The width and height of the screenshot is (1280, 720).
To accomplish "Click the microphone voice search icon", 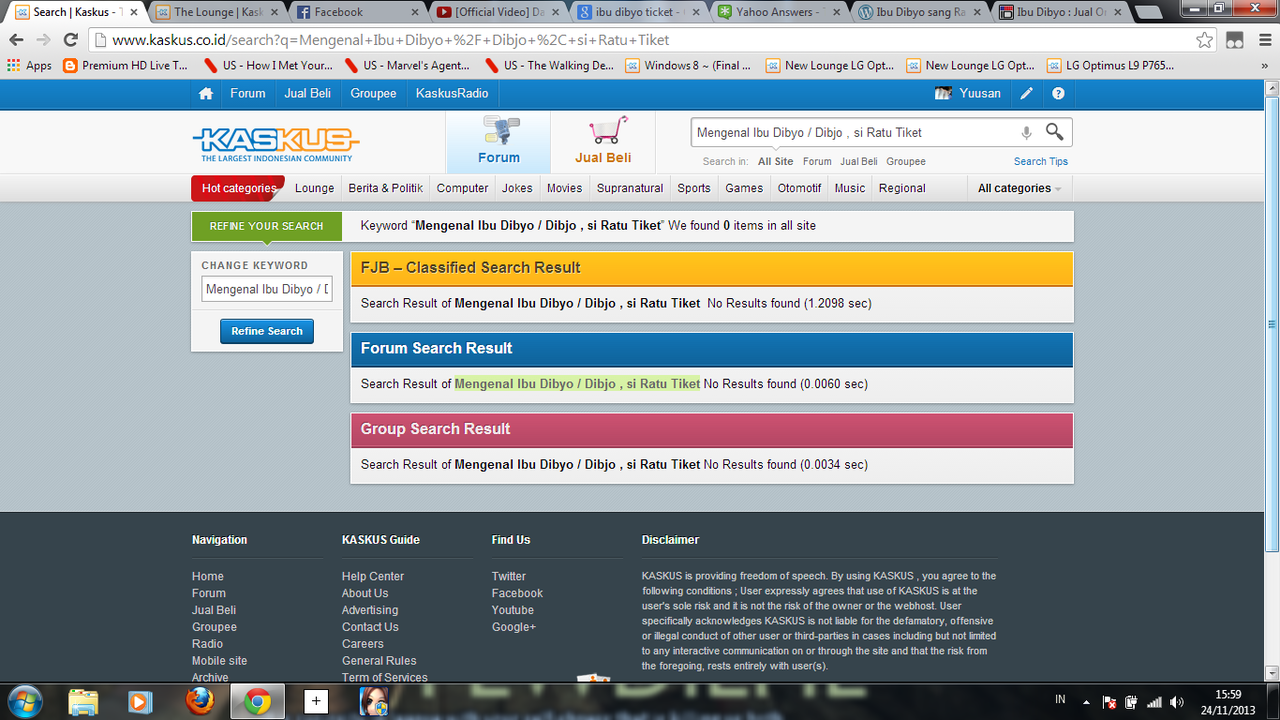I will coord(1026,132).
